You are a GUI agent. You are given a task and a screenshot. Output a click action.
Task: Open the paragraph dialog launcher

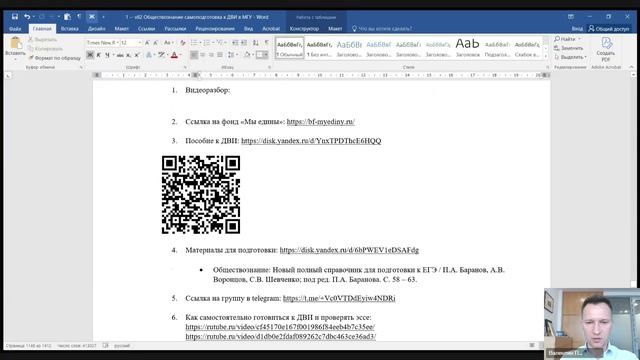tap(269, 67)
